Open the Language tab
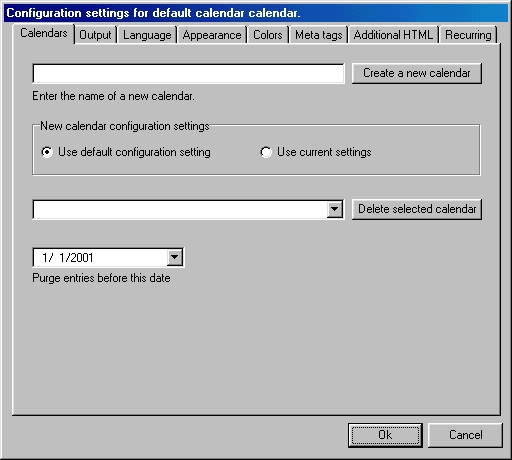This screenshot has height=460, width=512. click(147, 35)
